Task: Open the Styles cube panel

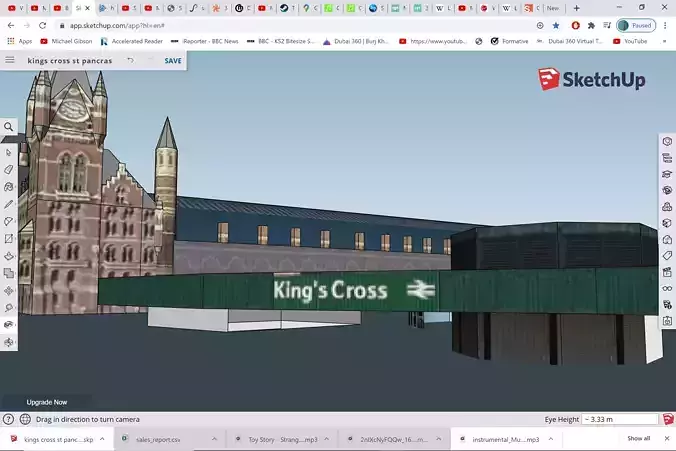Action: (x=667, y=223)
